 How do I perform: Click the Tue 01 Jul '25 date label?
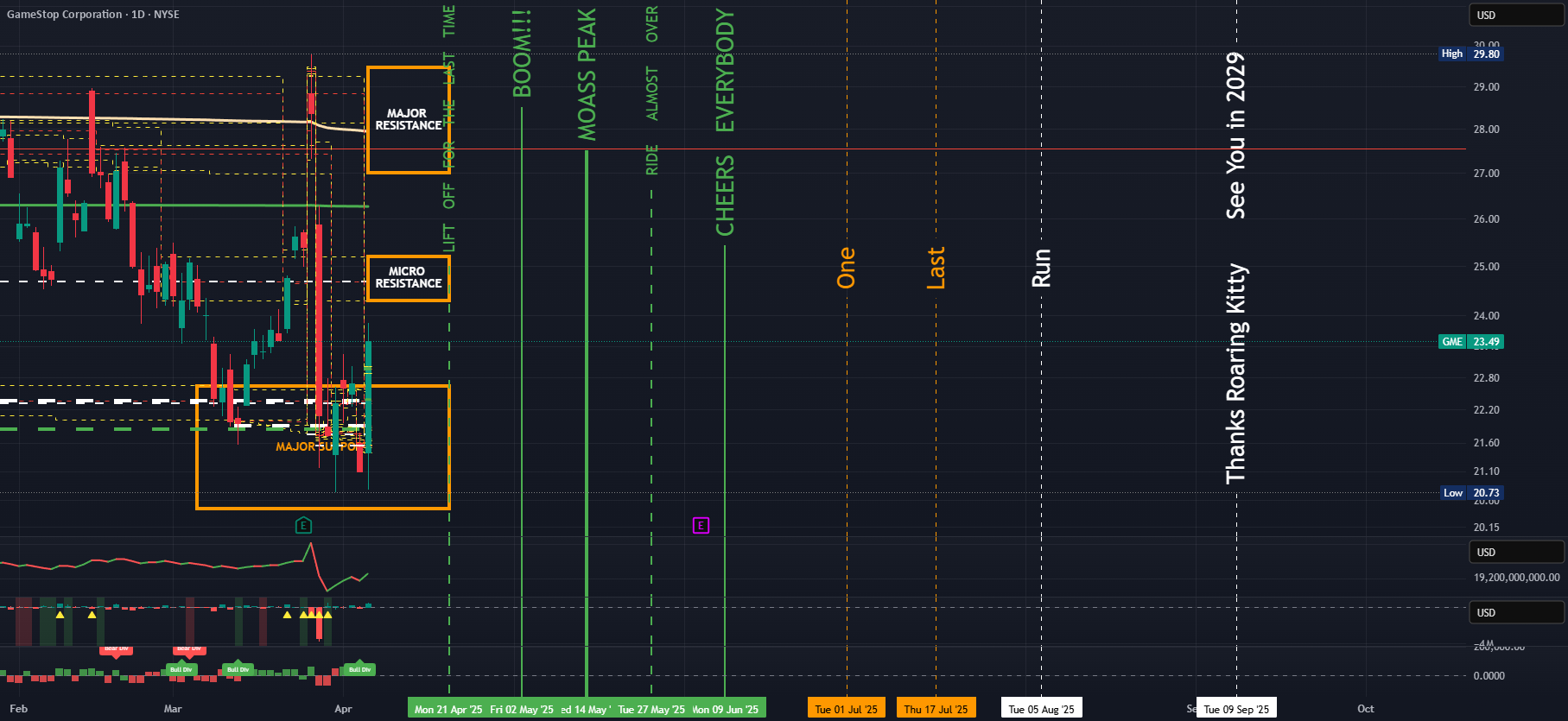[847, 709]
